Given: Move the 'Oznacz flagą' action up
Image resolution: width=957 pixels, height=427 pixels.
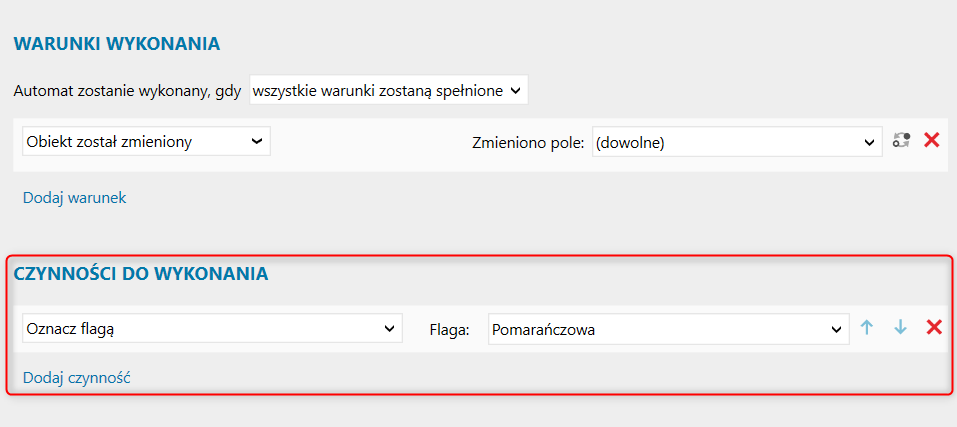Looking at the screenshot, I should 867,328.
